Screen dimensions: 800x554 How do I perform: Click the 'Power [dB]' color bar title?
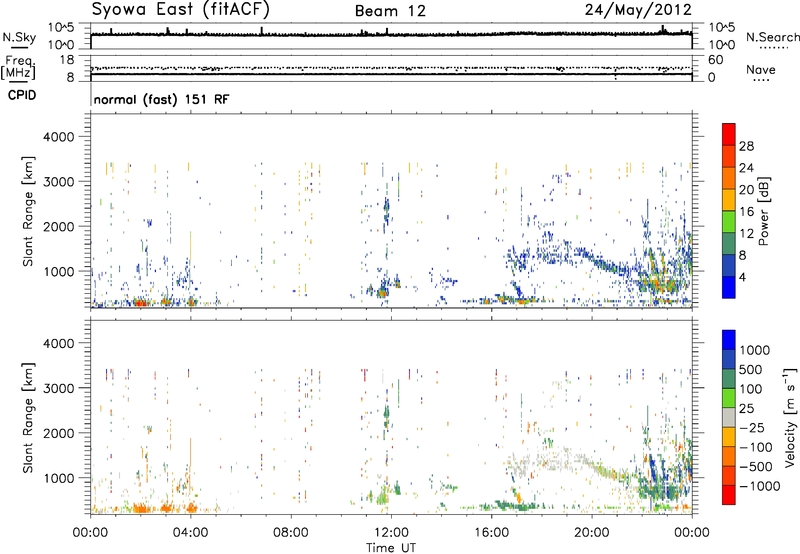[x=763, y=211]
